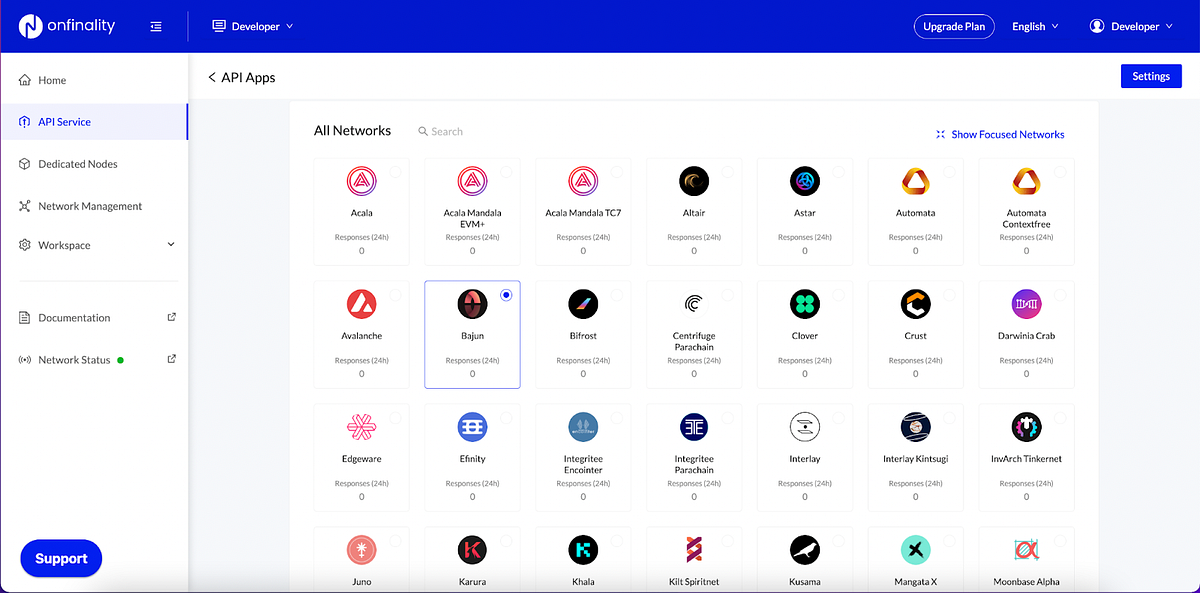Click the Kusama bird logo

[x=805, y=550]
